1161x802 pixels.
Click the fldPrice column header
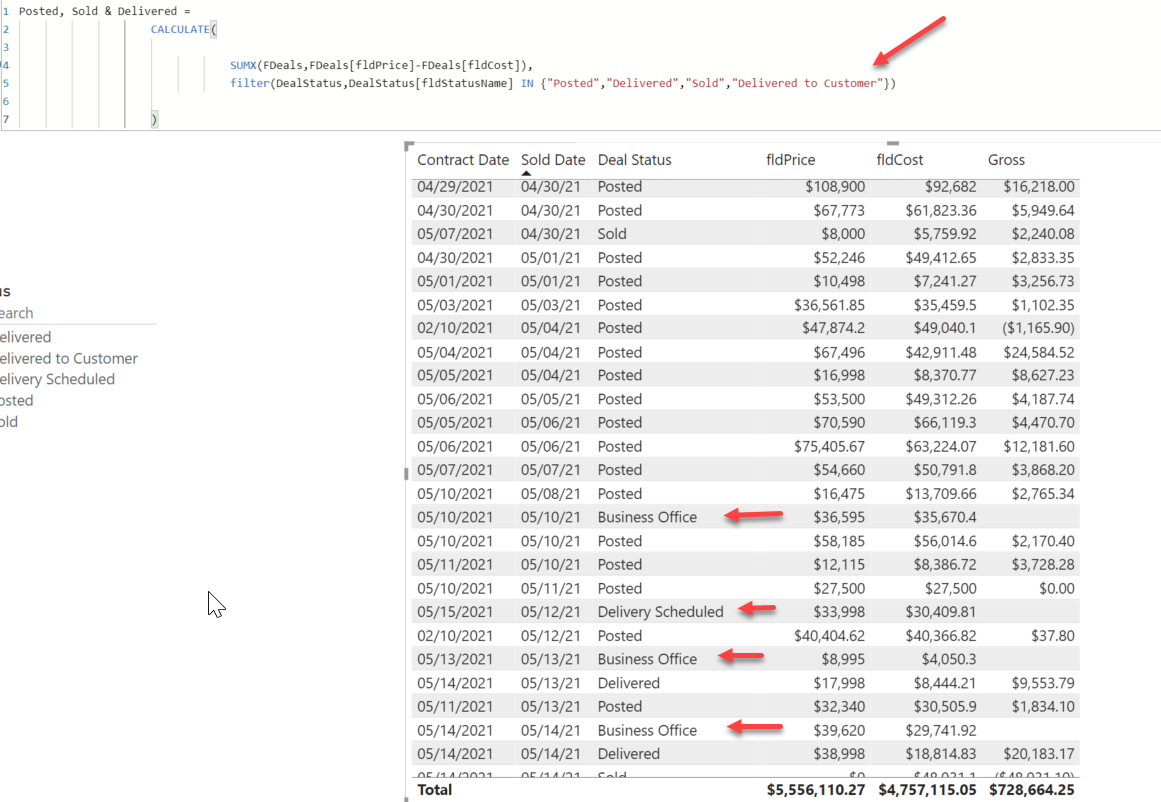point(790,160)
